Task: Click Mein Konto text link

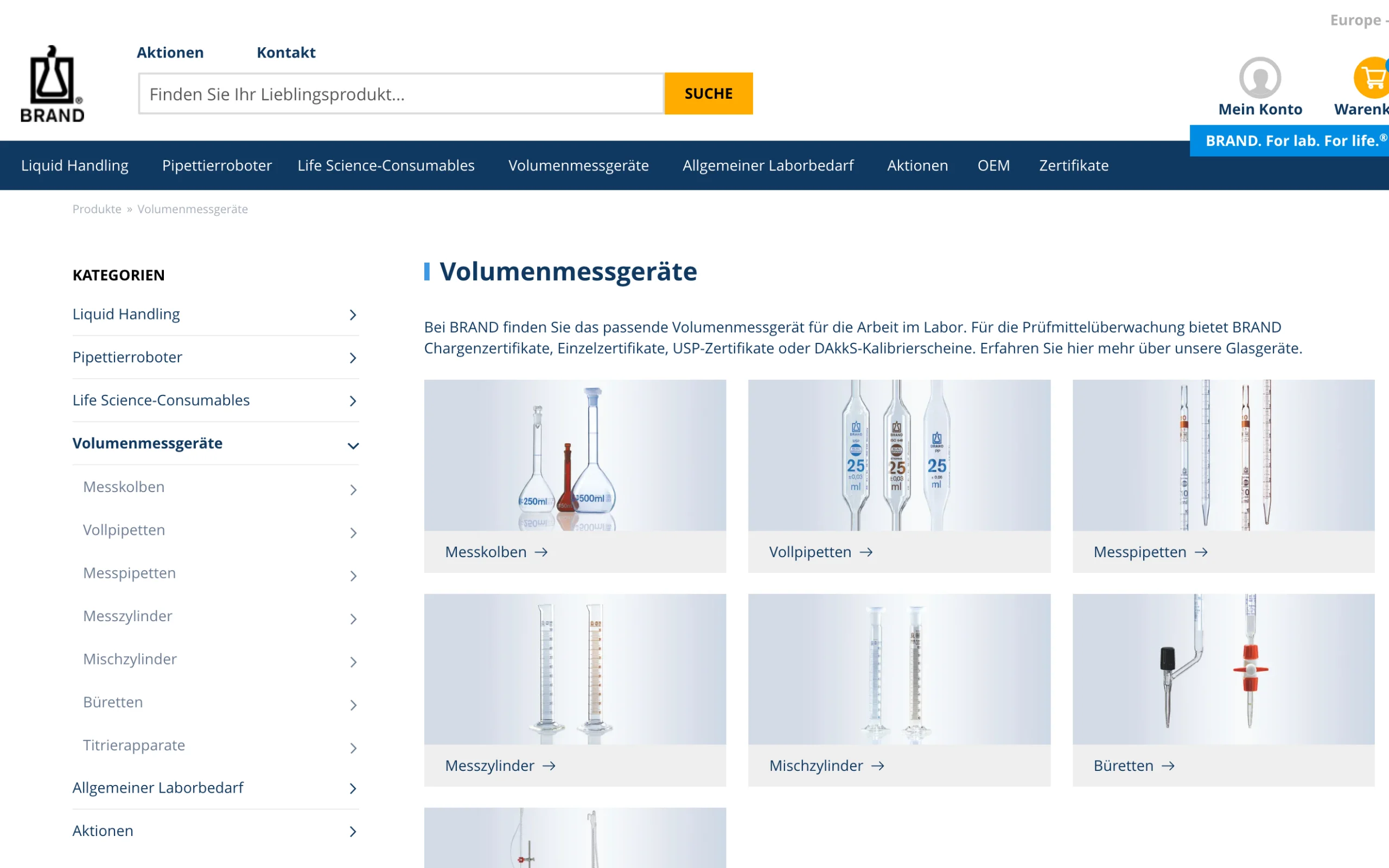Action: pos(1260,109)
